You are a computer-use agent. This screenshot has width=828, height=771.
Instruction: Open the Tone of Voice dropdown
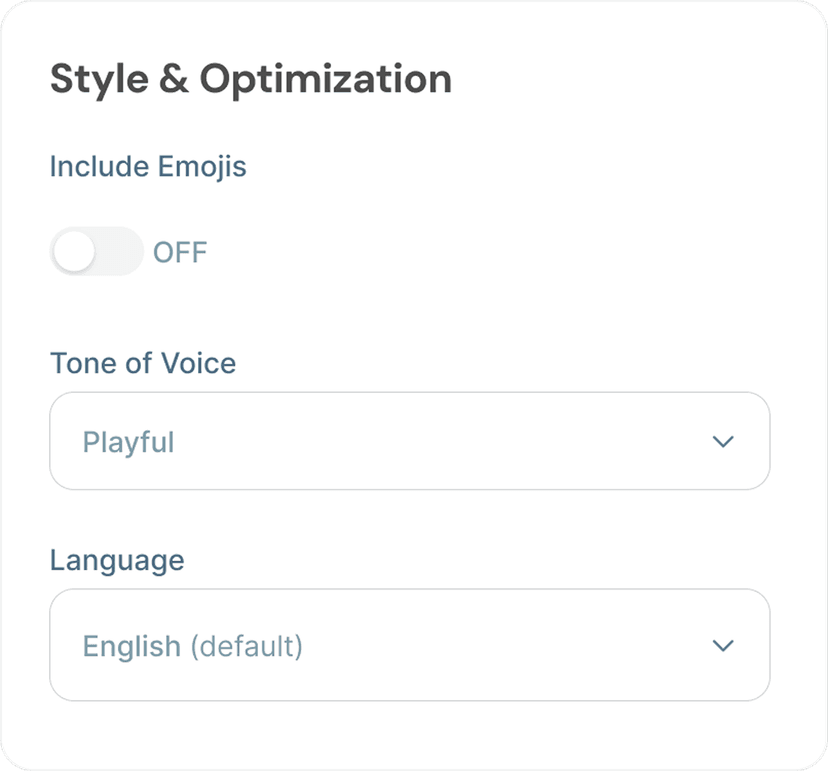click(409, 441)
